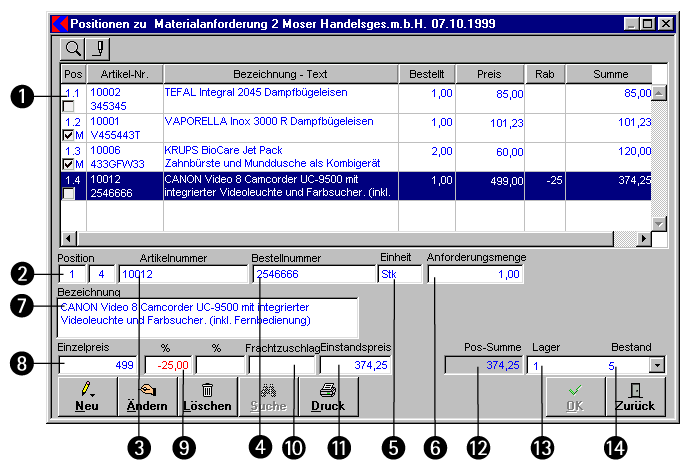Click the horizontal scrollbar left arrow
The image size is (690, 470).
coord(68,239)
